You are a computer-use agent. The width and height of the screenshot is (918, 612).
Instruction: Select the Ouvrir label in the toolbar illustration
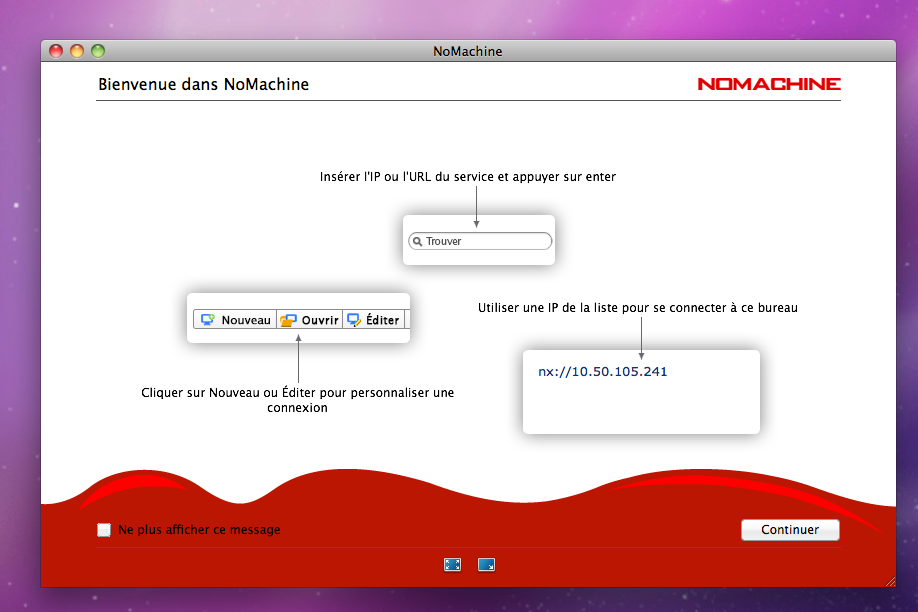tap(320, 320)
